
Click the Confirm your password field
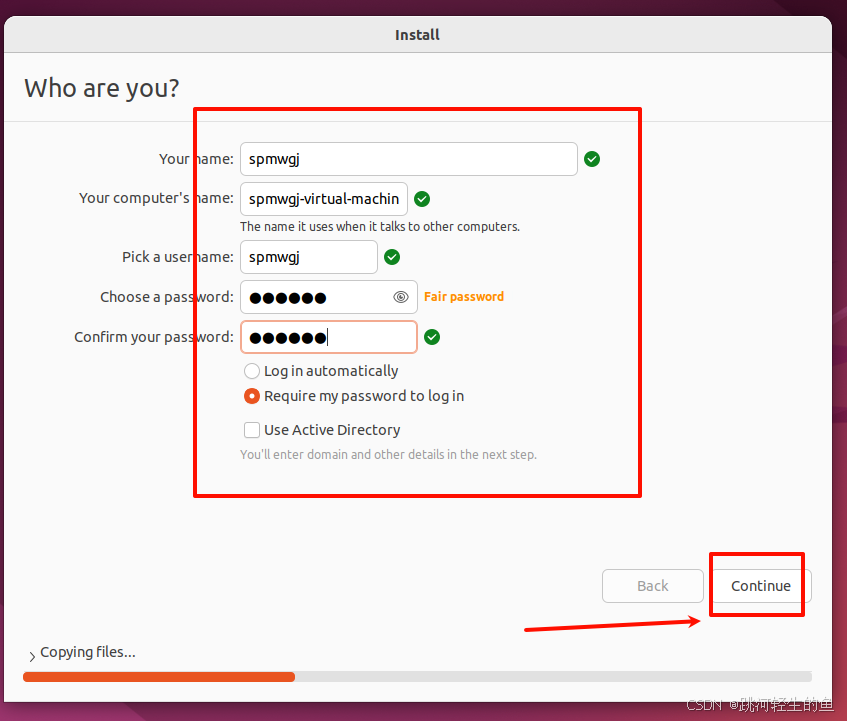coord(328,337)
